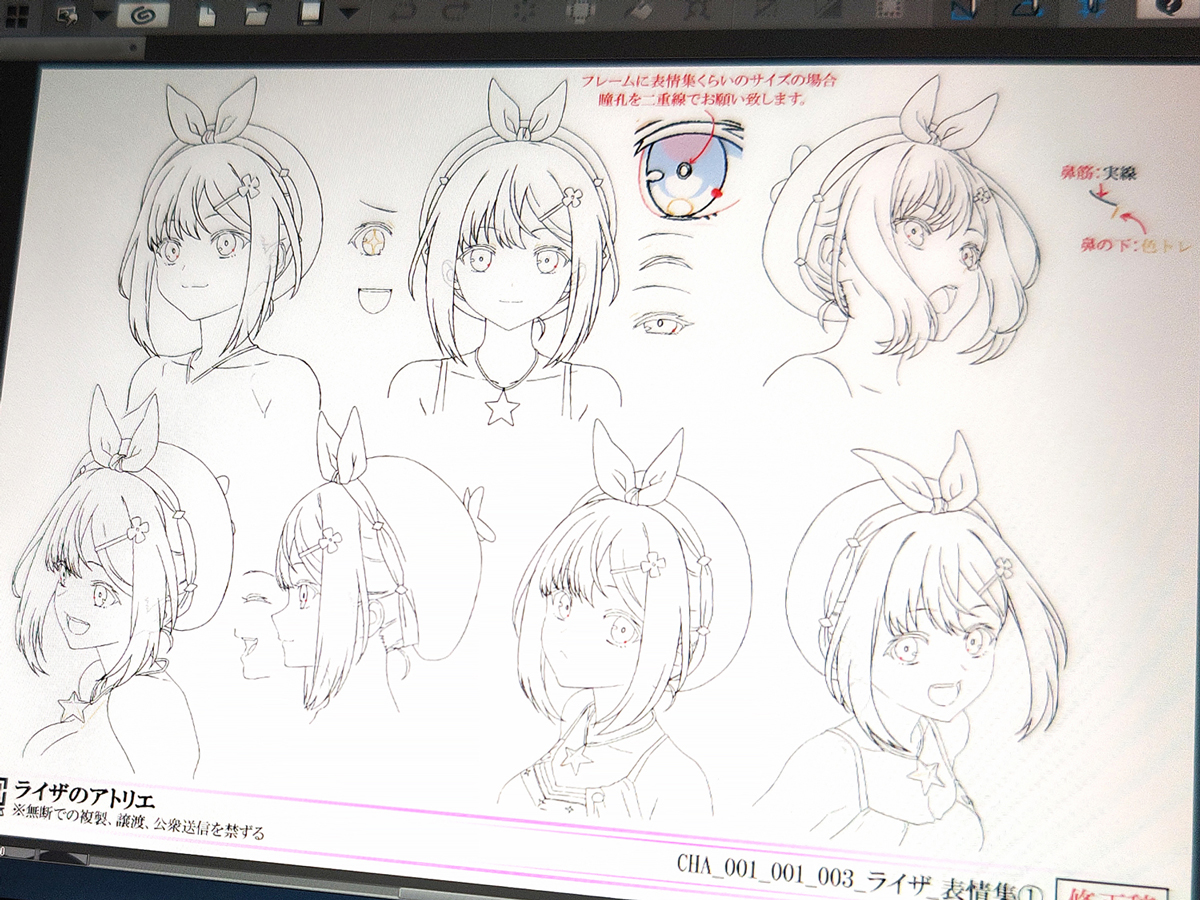
Task: Create a new document with the New icon
Action: 205,15
